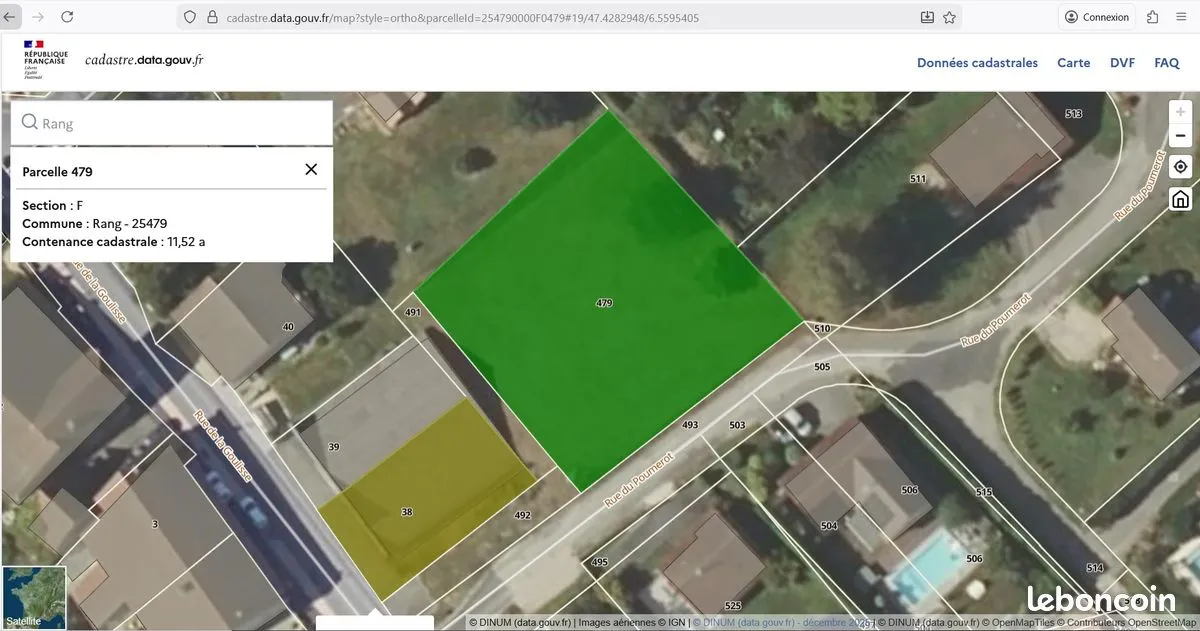Click the magnifier icon in the search box

[x=29, y=123]
